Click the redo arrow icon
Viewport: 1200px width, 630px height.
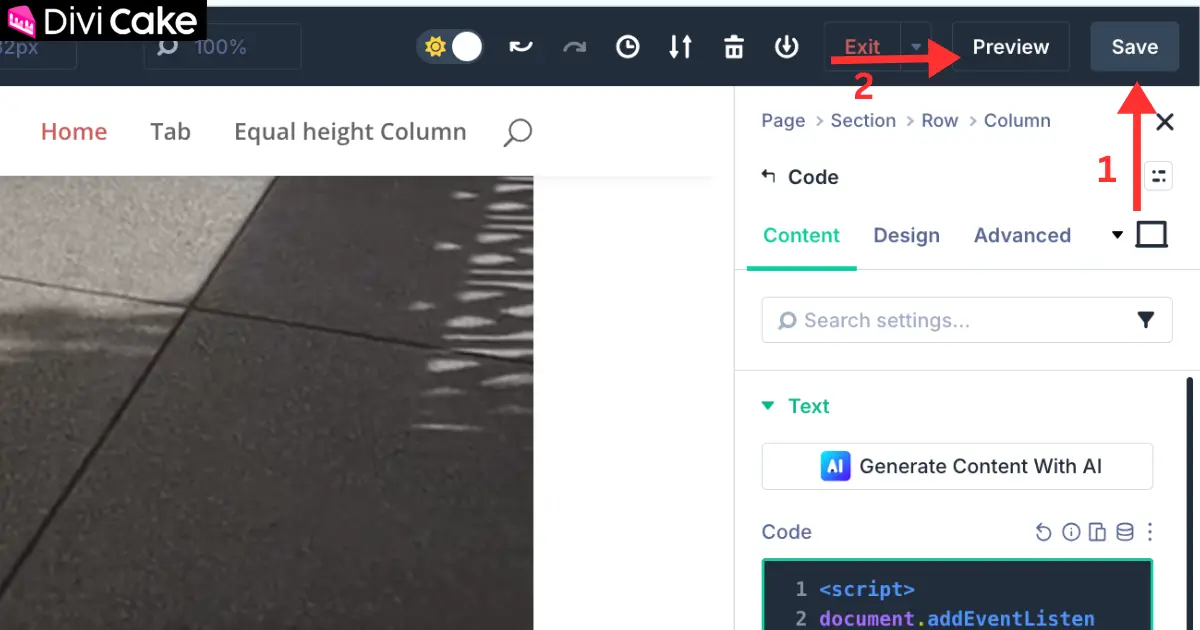(574, 47)
